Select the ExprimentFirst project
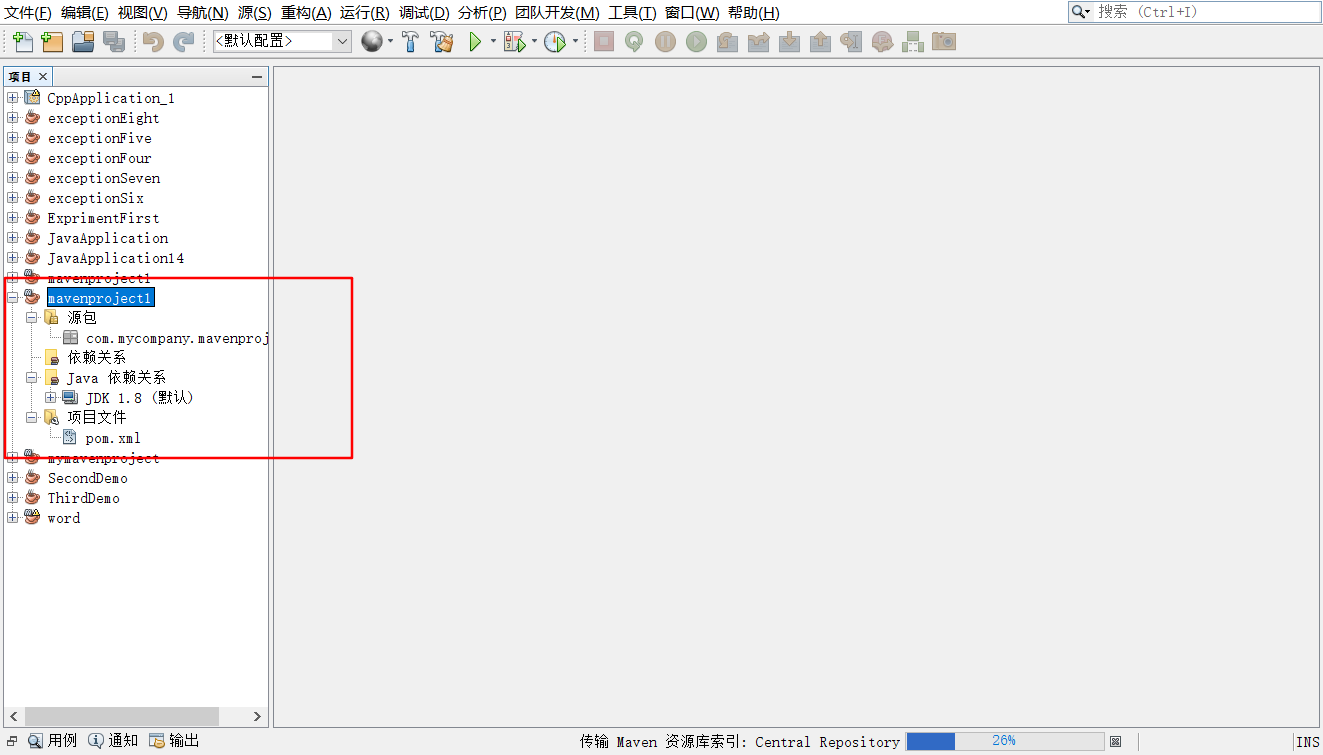This screenshot has height=755, width=1323. pyautogui.click(x=103, y=218)
